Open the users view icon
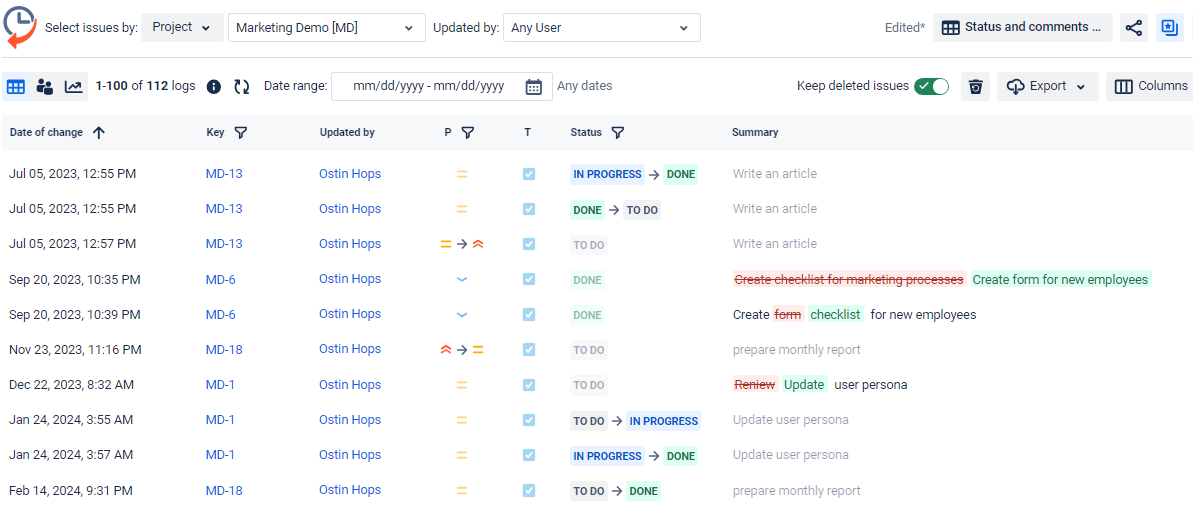Image resolution: width=1193 pixels, height=505 pixels. point(45,87)
